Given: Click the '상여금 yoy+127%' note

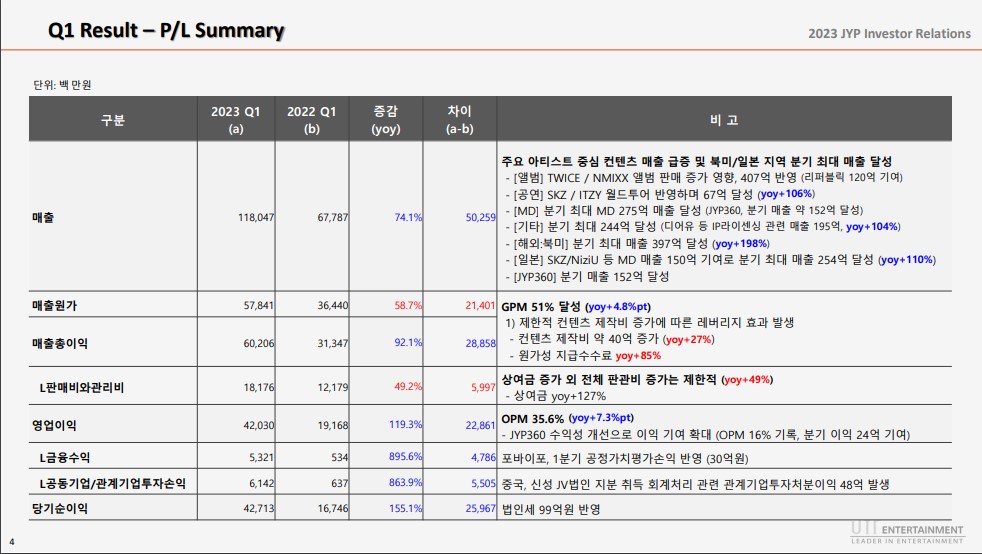Looking at the screenshot, I should (x=556, y=396).
